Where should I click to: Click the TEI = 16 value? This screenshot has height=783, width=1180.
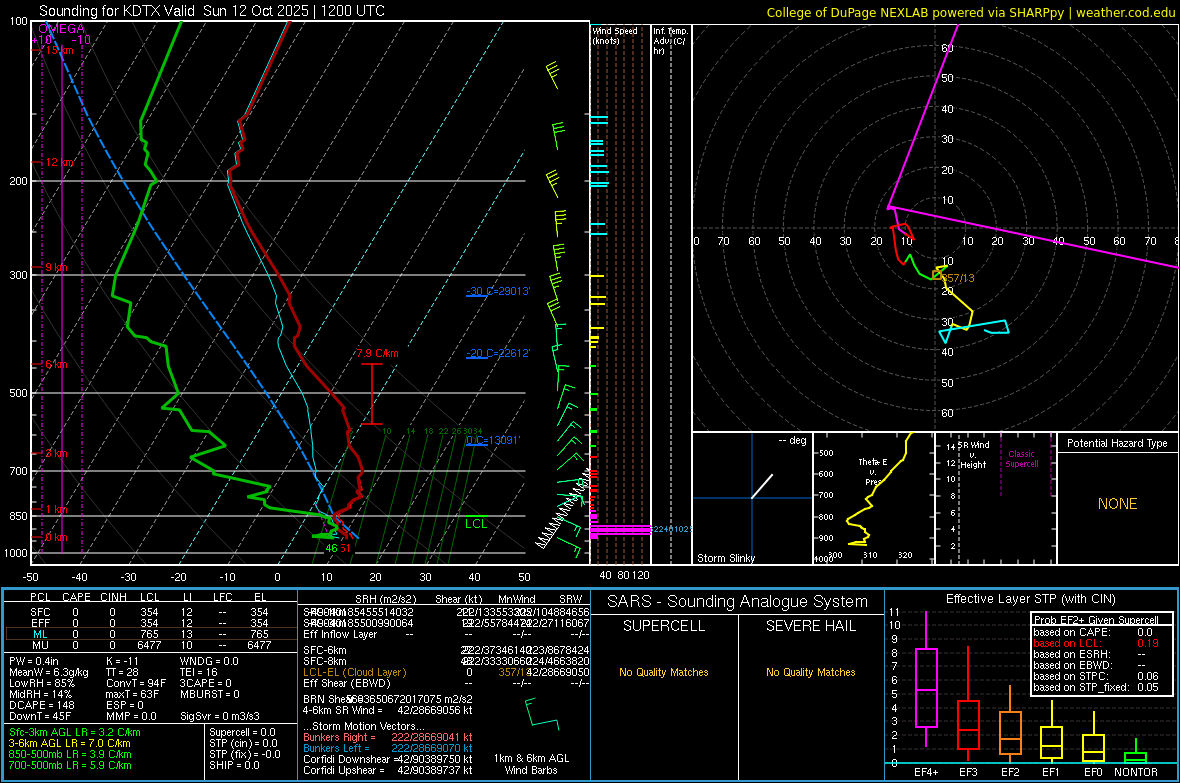point(199,672)
